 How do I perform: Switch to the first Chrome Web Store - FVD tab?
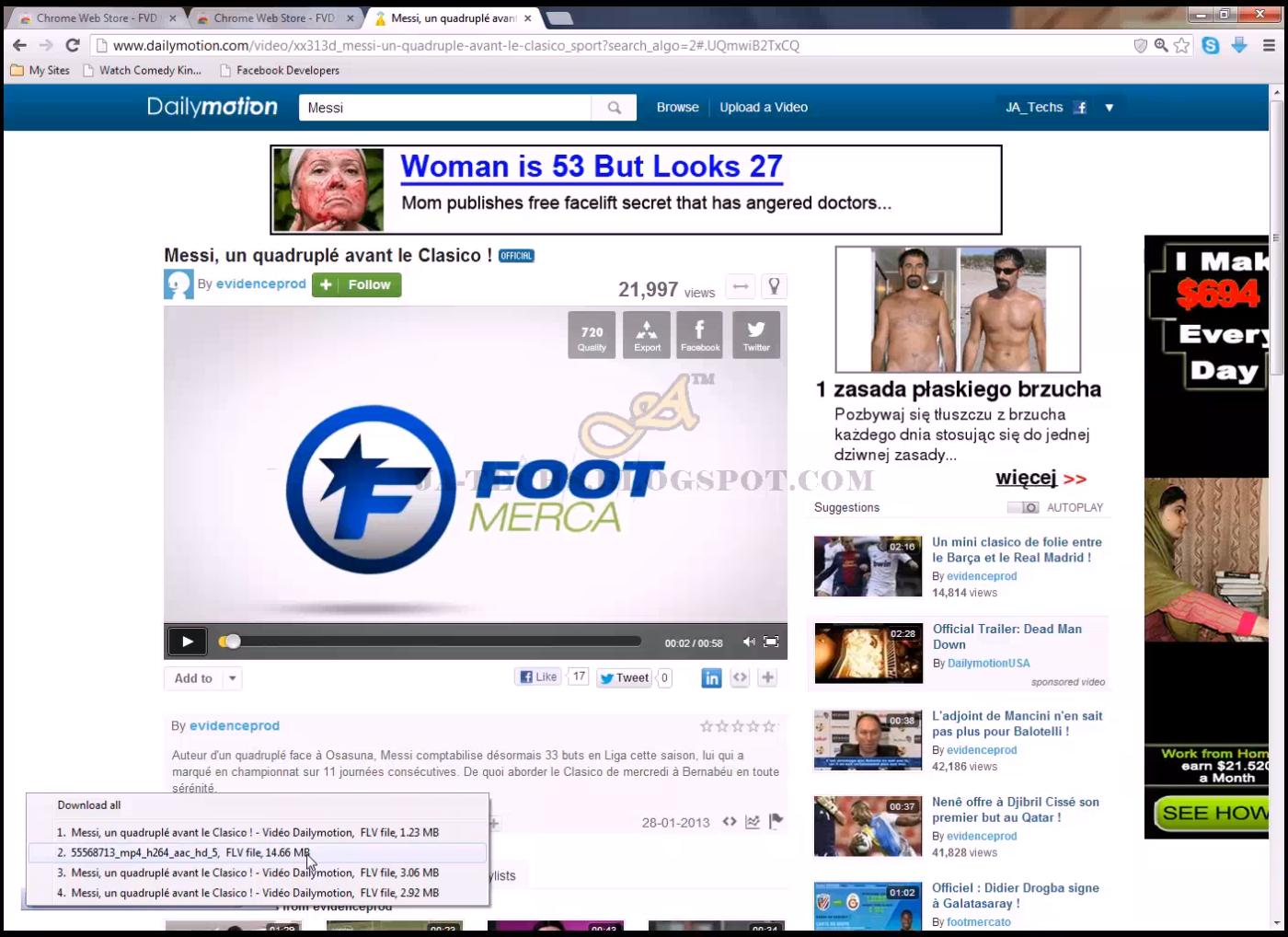click(x=97, y=17)
